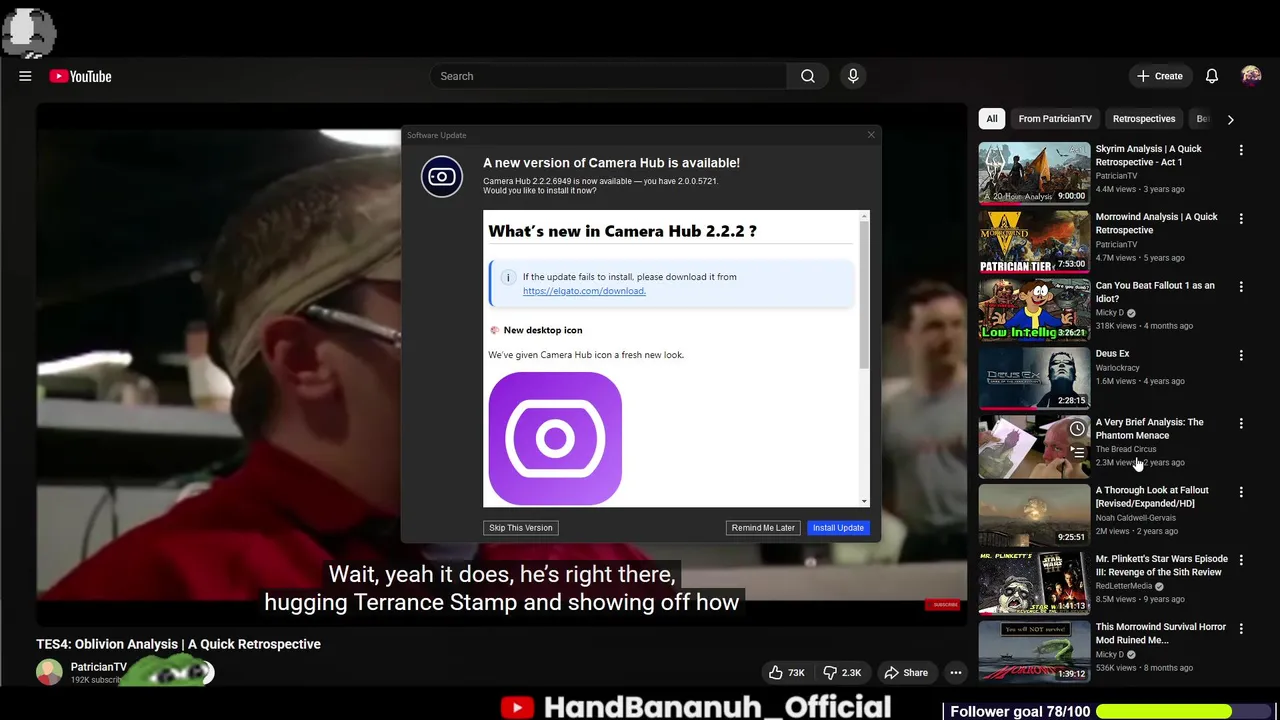The width and height of the screenshot is (1280, 720).
Task: Install the Camera Hub update
Action: pos(838,528)
